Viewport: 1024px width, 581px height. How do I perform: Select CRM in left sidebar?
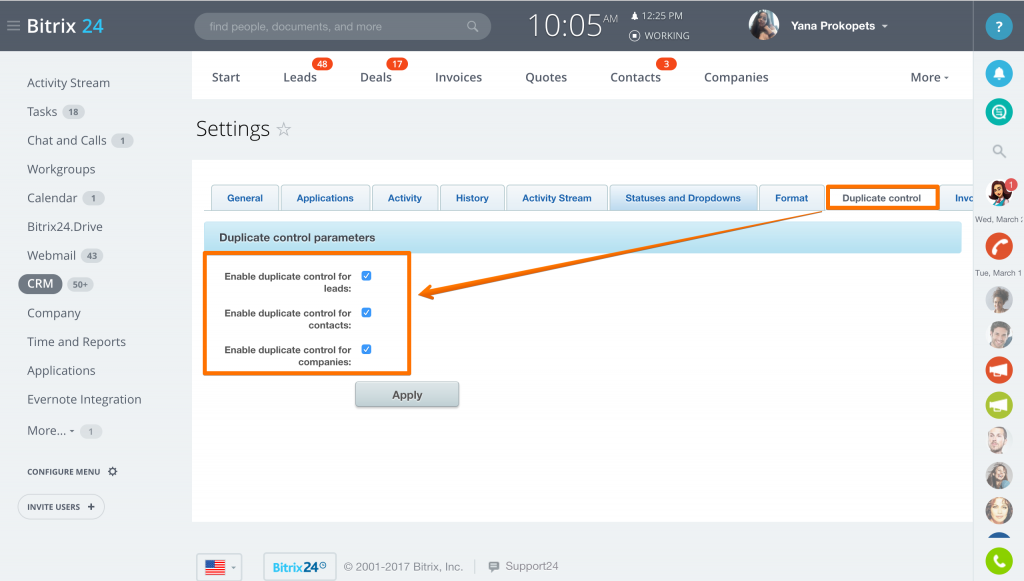point(40,284)
